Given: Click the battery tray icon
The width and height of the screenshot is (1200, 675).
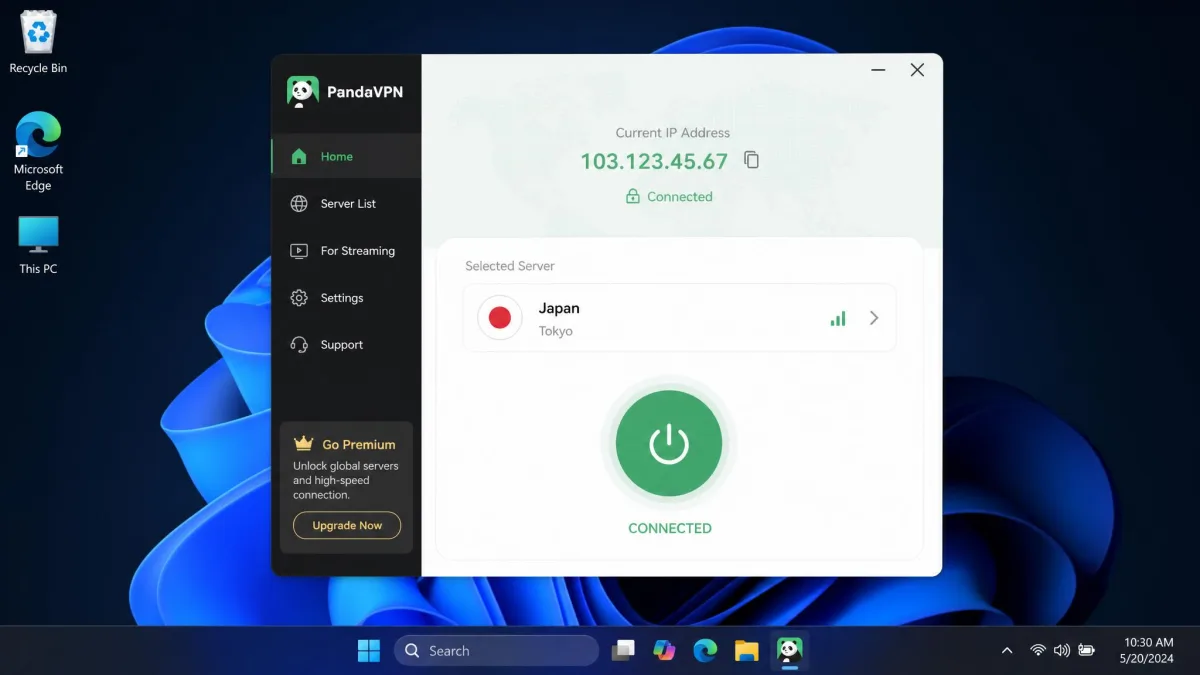Looking at the screenshot, I should click(x=1086, y=651).
